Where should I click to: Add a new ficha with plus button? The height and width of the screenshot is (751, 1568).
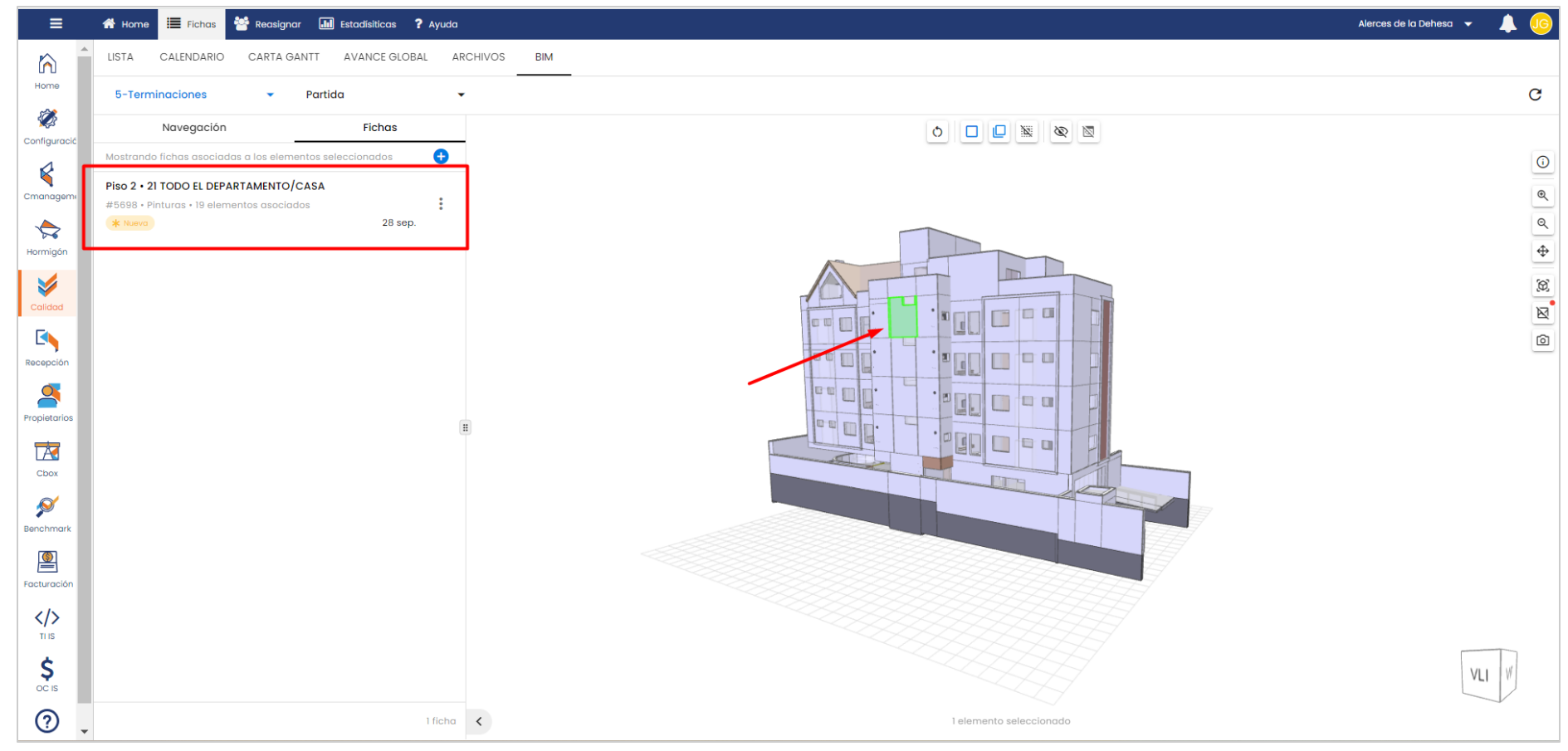pyautogui.click(x=441, y=157)
